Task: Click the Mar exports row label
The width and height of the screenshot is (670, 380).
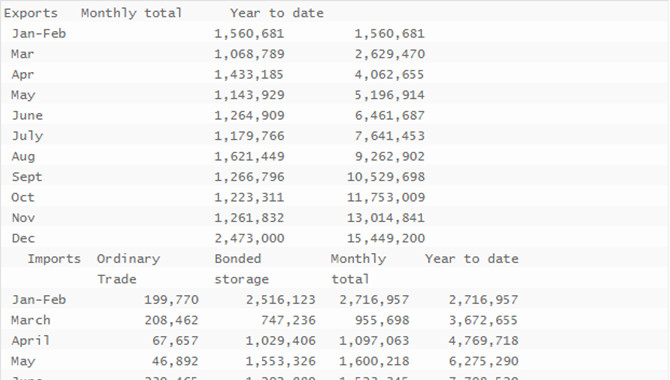Action: (22, 54)
